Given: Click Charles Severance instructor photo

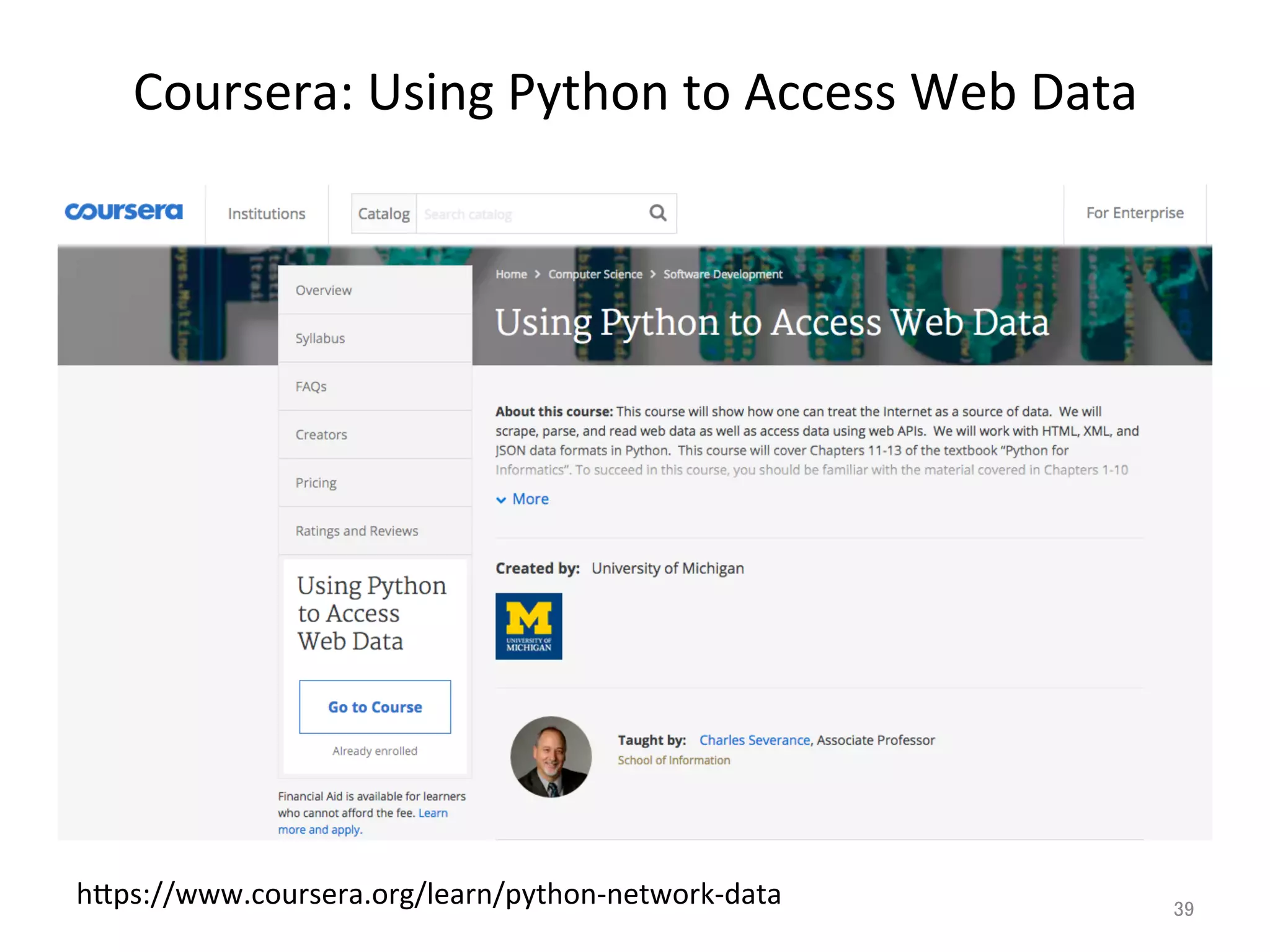Looking at the screenshot, I should pyautogui.click(x=551, y=757).
